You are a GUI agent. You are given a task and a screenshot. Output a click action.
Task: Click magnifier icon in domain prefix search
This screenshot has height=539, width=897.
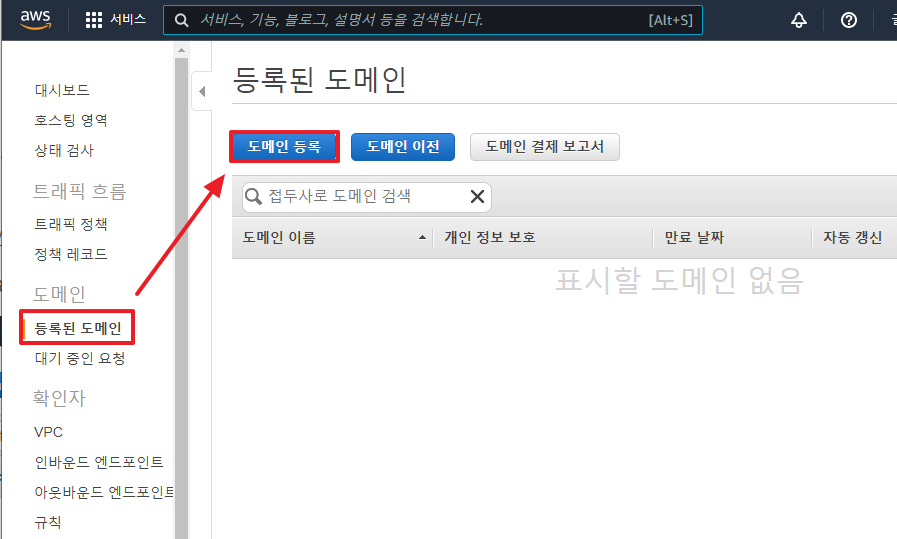pyautogui.click(x=253, y=197)
